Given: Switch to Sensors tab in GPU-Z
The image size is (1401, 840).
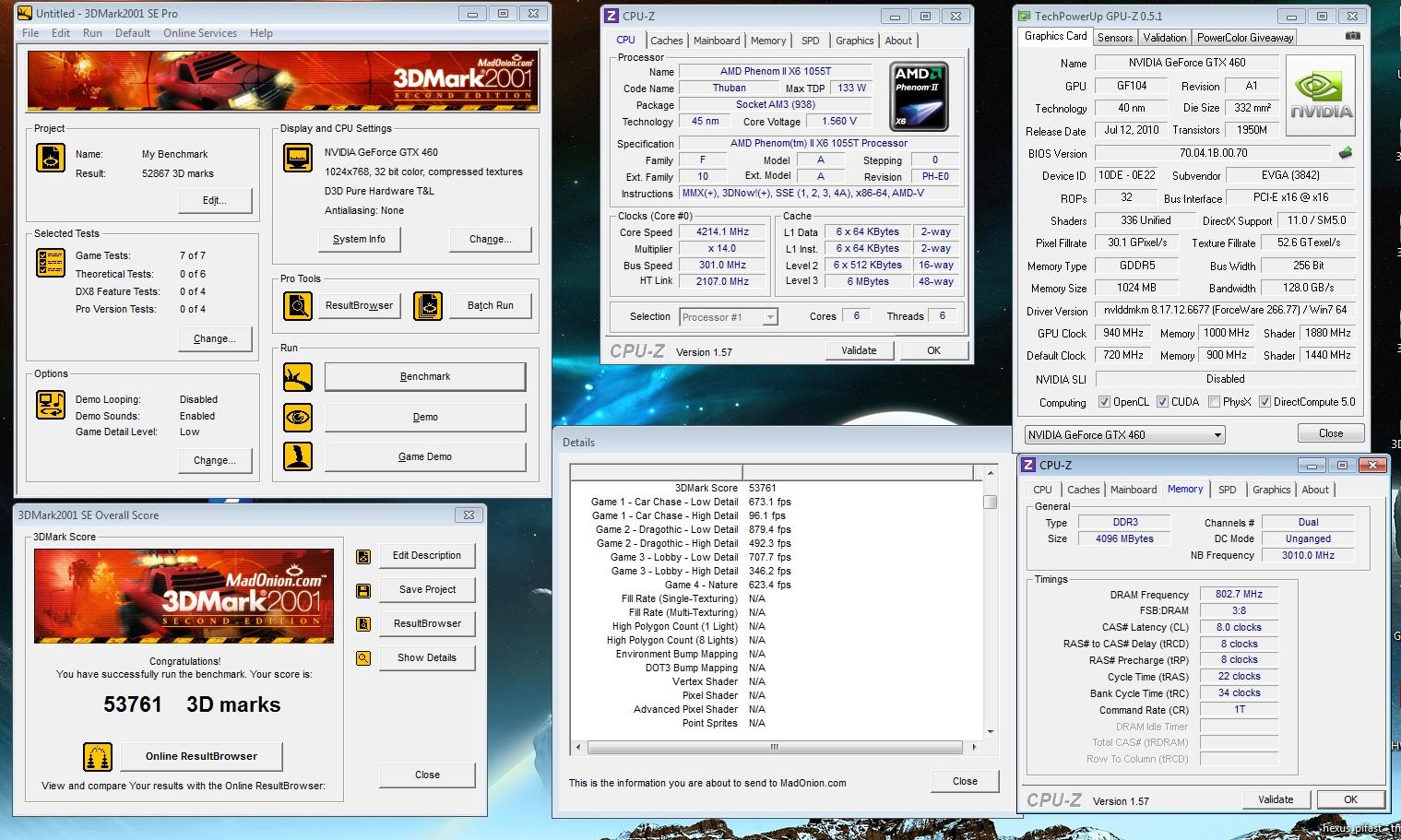Looking at the screenshot, I should coord(1115,38).
